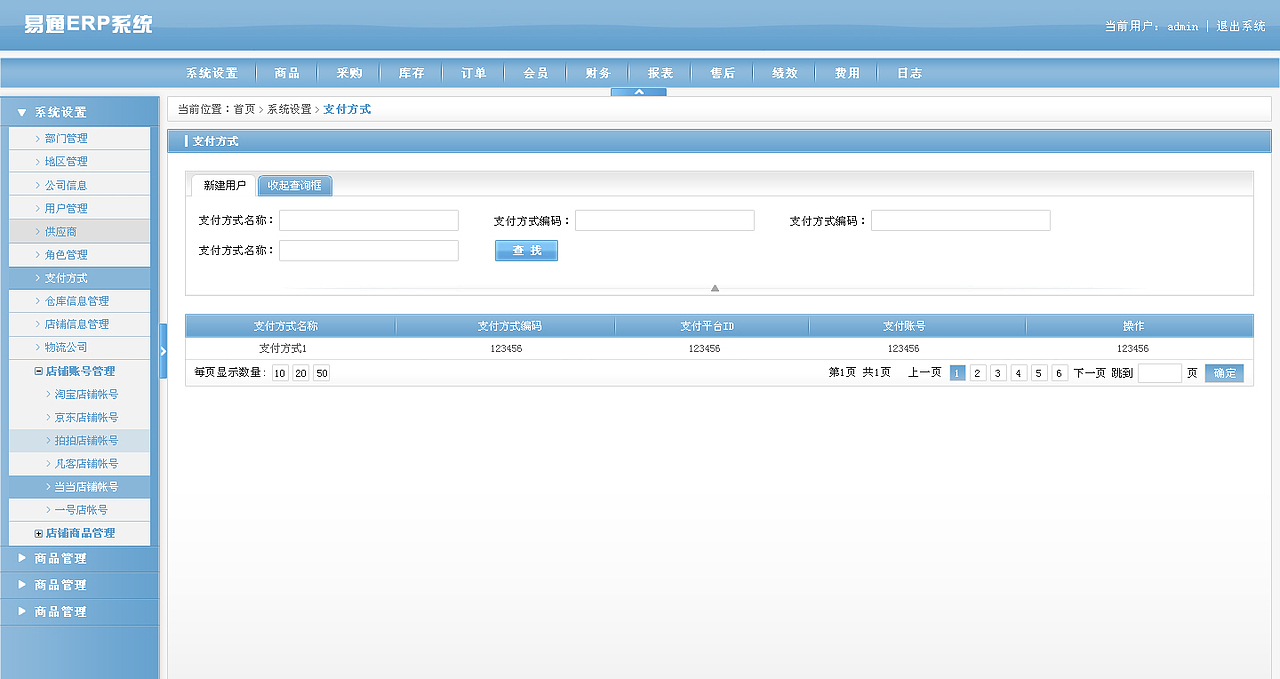Select the 新建用户 tab

tap(224, 186)
